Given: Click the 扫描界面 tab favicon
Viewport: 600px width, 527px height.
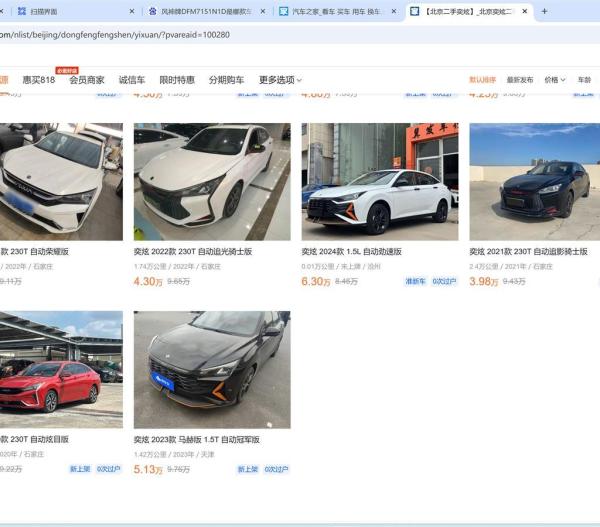Looking at the screenshot, I should [x=22, y=11].
